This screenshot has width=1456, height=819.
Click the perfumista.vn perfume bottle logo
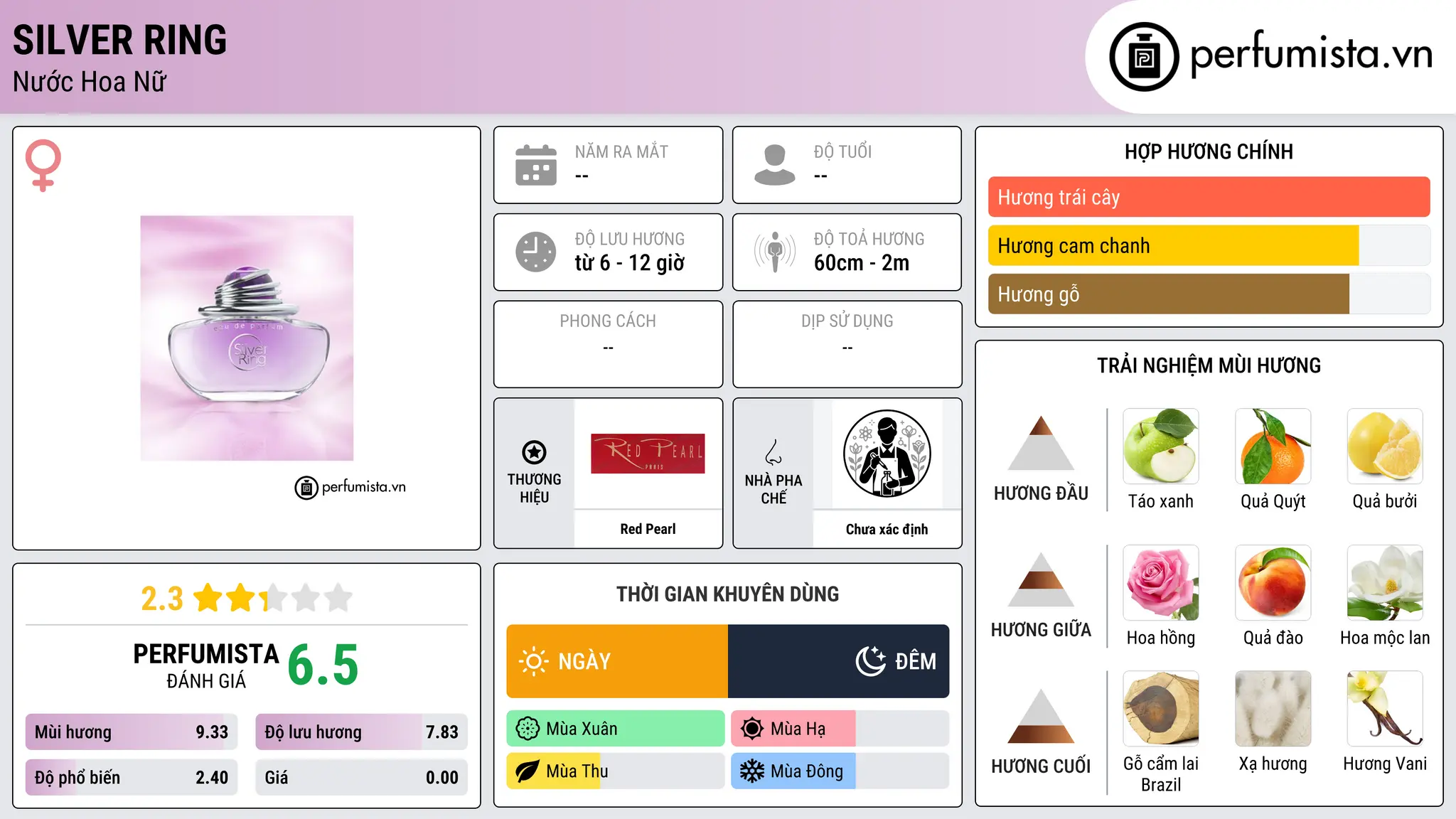click(1144, 57)
